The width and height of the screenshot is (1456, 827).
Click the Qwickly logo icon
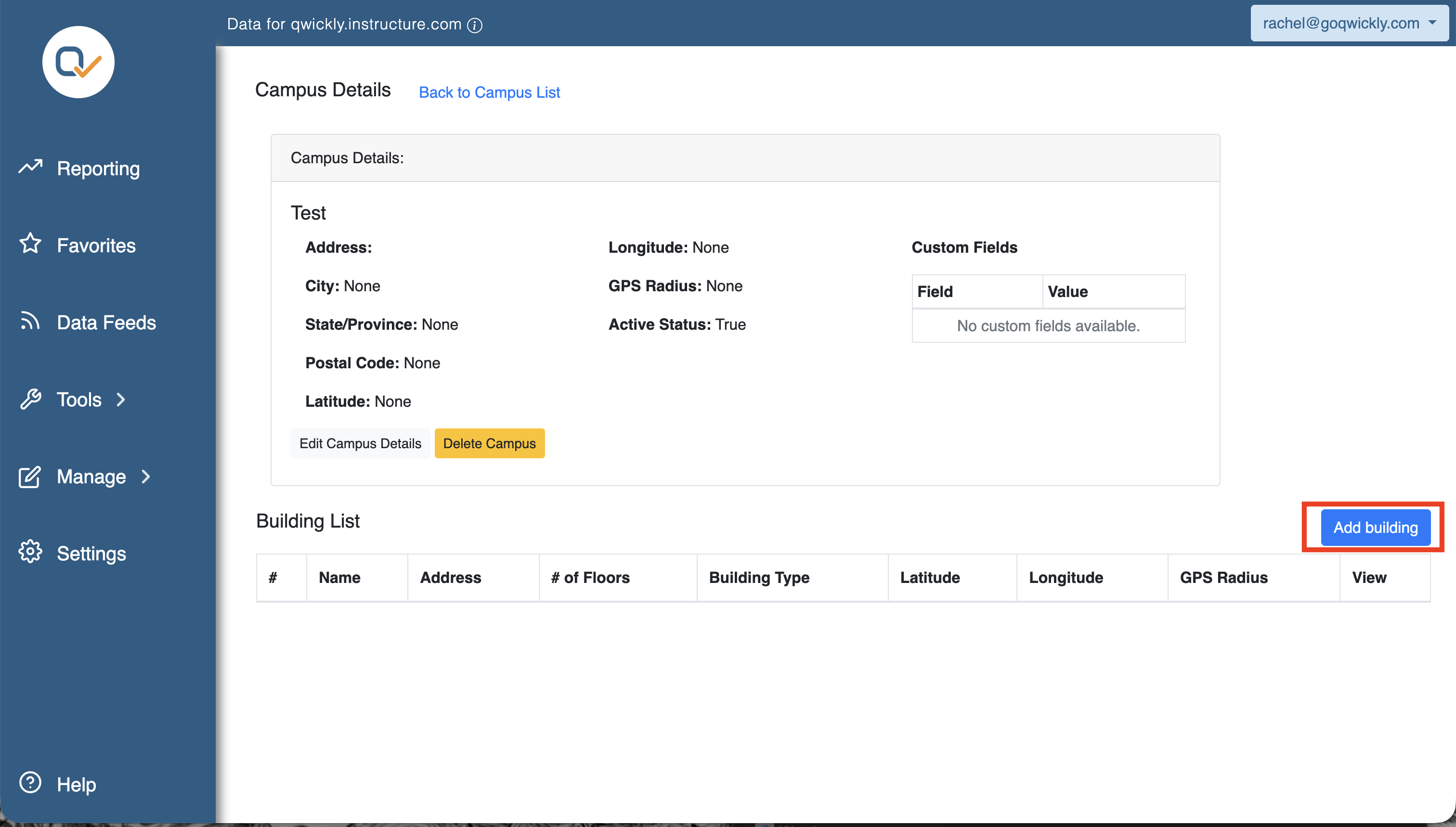pos(78,62)
